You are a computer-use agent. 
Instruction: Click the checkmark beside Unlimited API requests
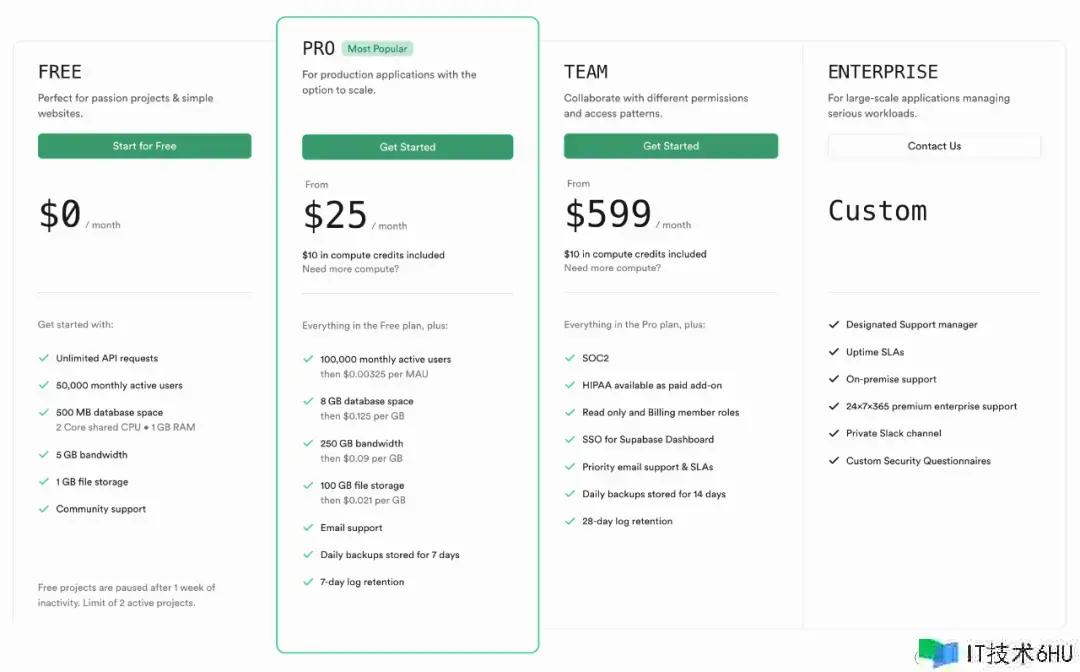point(44,357)
